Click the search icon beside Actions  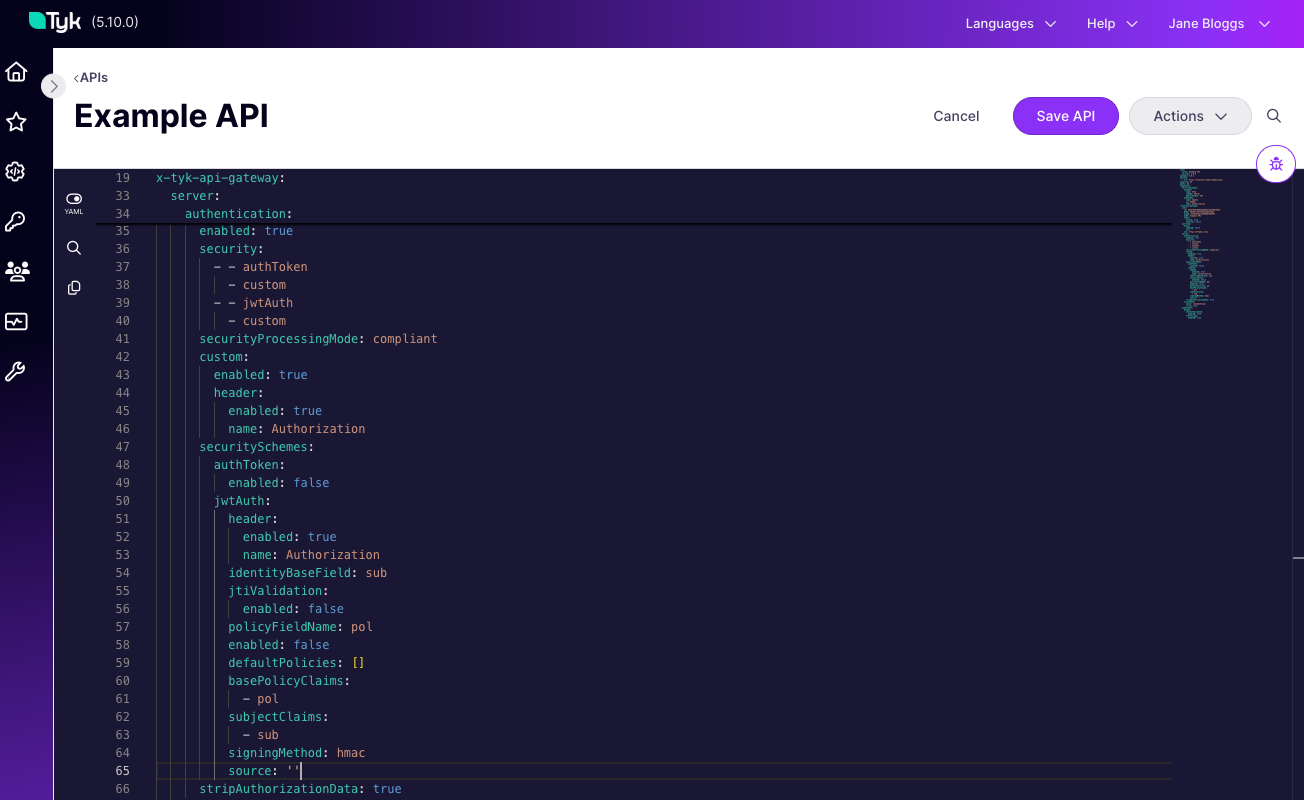coord(1274,116)
